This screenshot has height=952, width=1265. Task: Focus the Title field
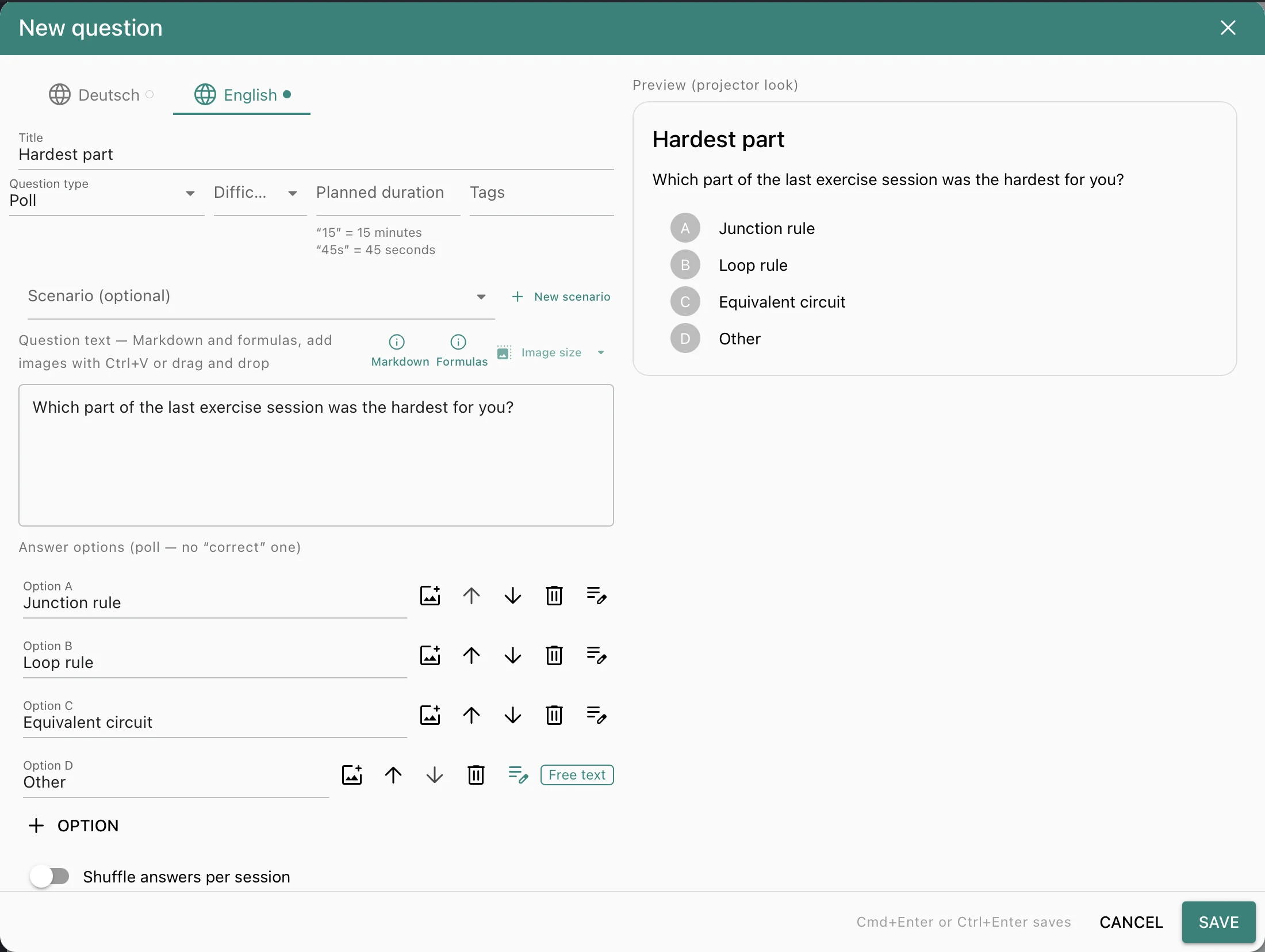[316, 149]
